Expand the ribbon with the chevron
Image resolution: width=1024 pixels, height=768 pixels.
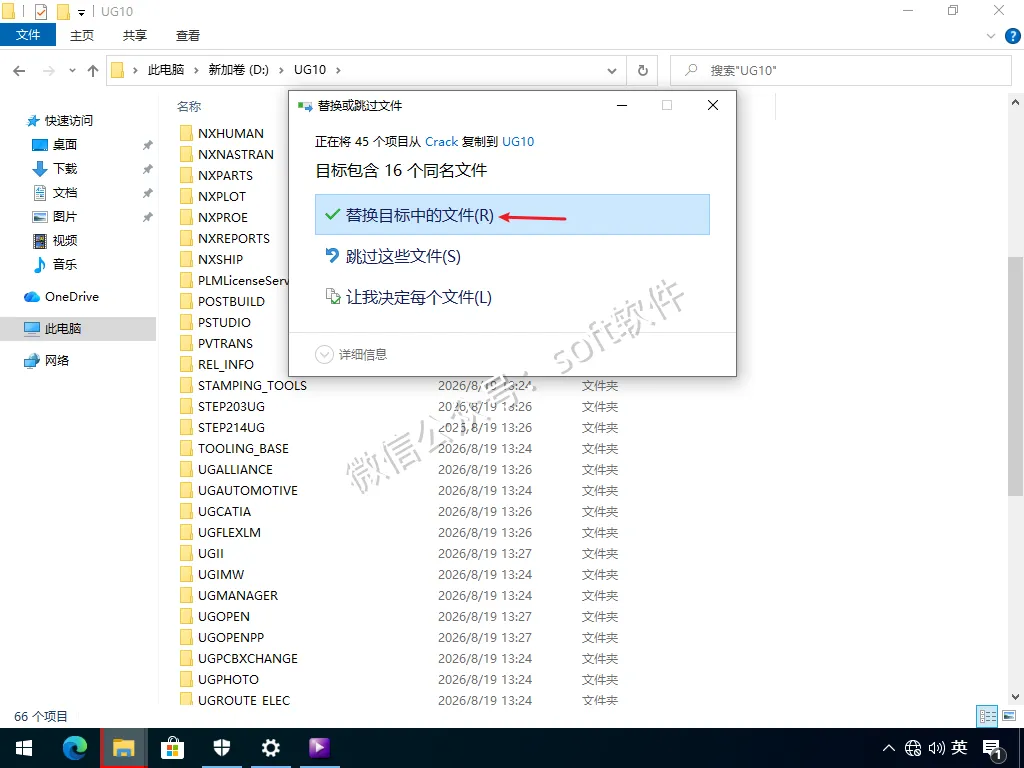tap(991, 36)
